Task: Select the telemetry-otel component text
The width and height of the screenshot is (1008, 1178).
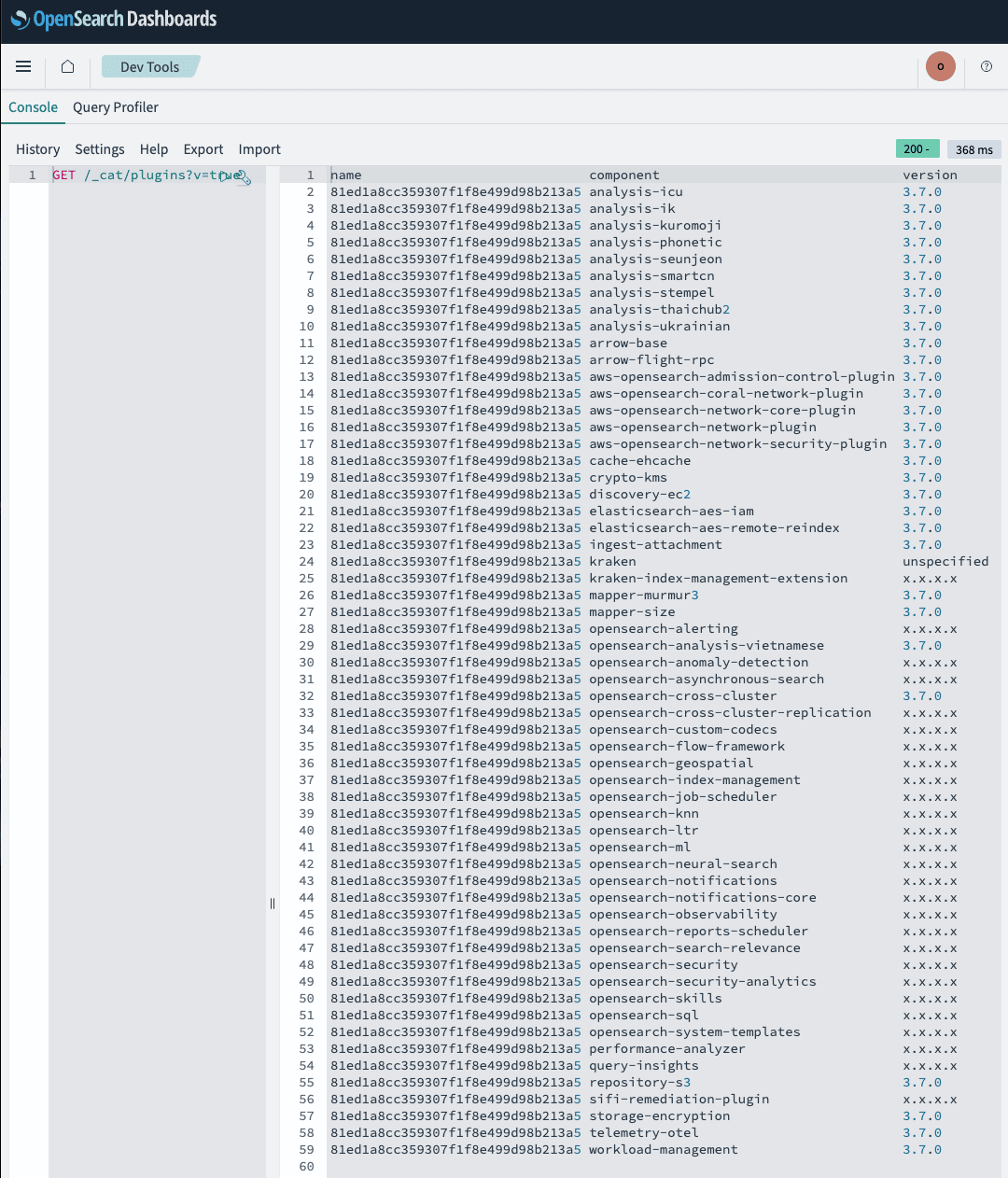Action: pos(644,1132)
